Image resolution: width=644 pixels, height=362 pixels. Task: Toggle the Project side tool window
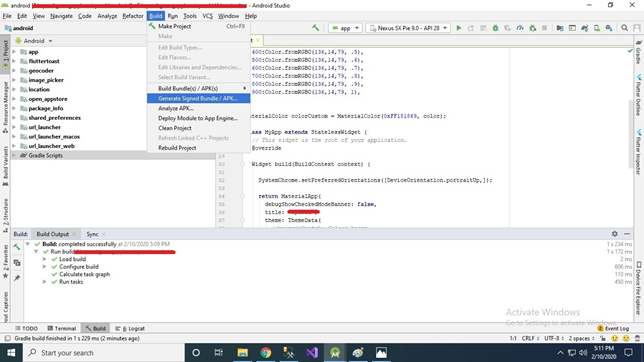click(x=5, y=53)
